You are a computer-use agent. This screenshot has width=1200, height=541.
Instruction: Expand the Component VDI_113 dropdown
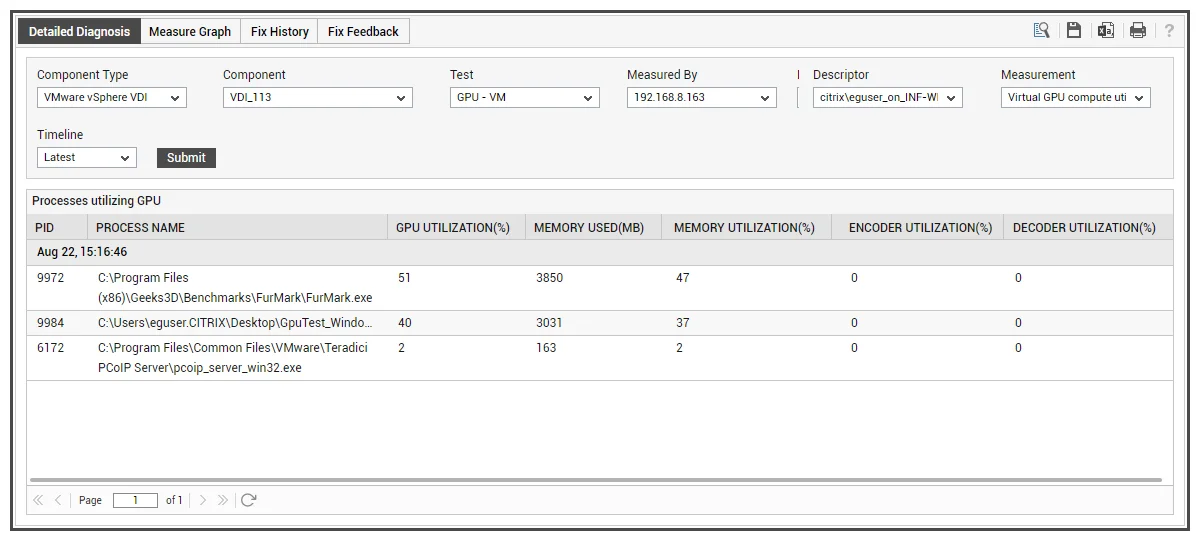pos(318,97)
